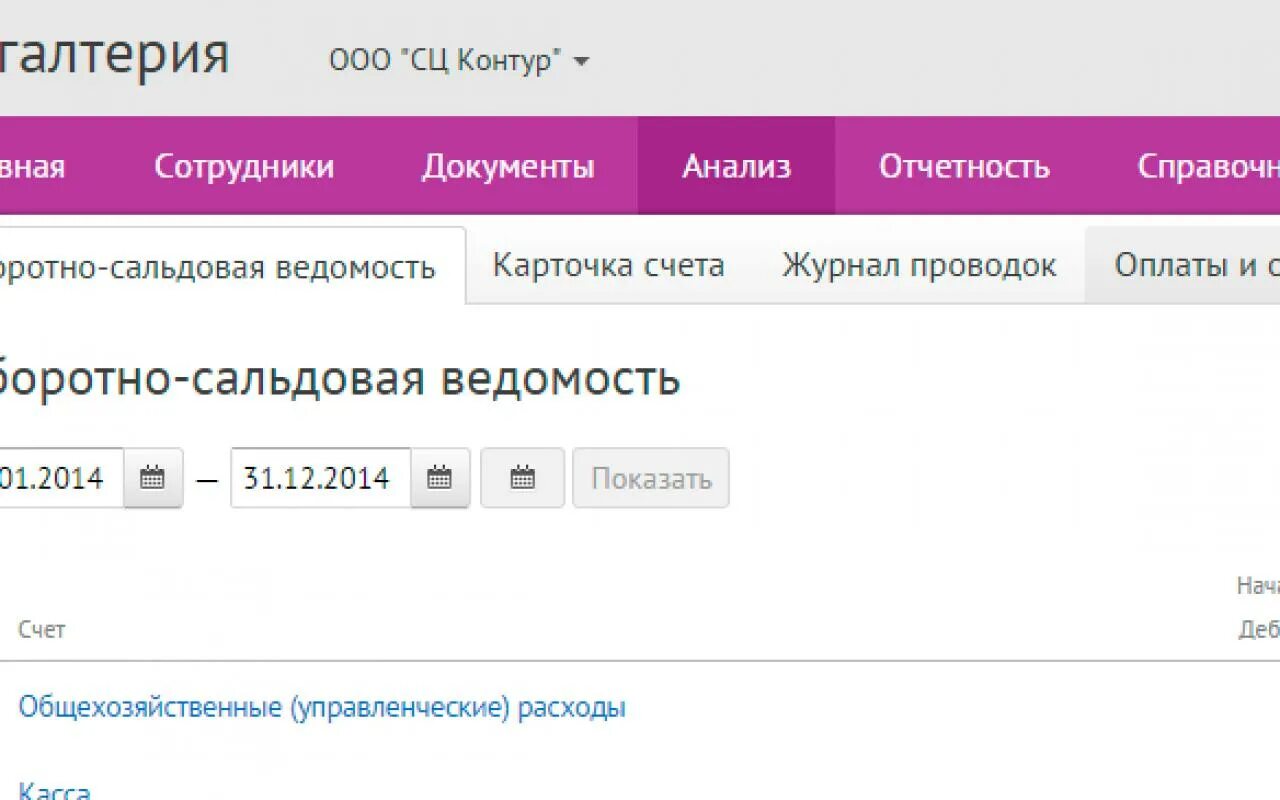The height and width of the screenshot is (800, 1280).
Task: Open the Журнал проводок tab
Action: [919, 265]
